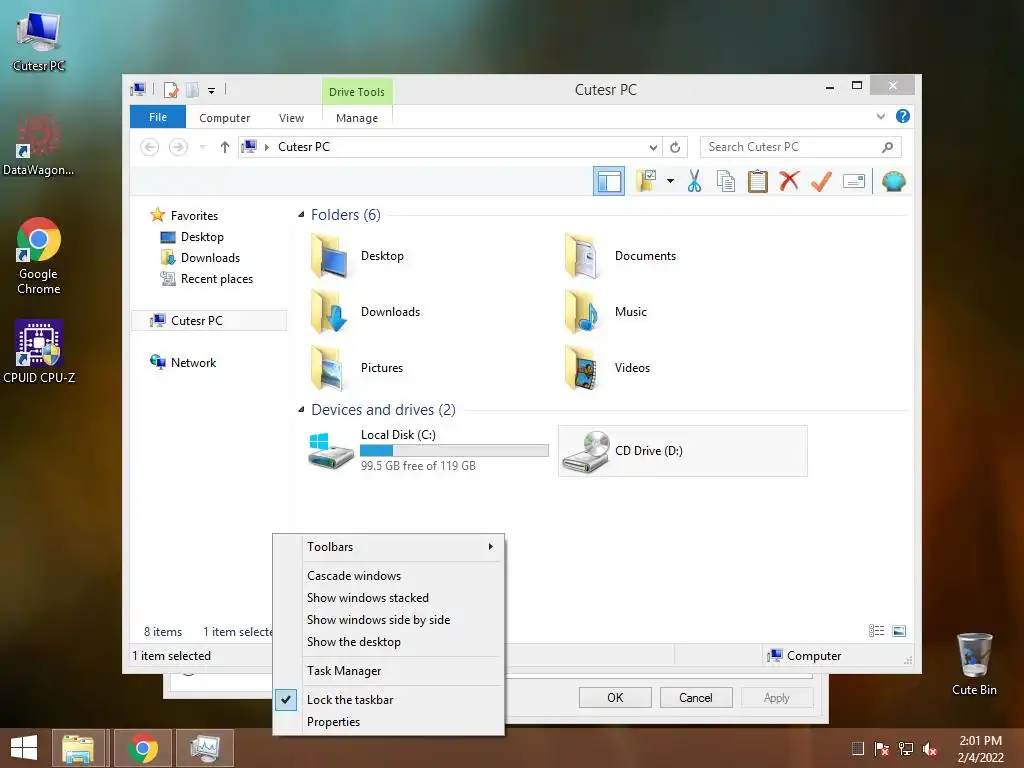Open Task Manager from context menu

pyautogui.click(x=389, y=671)
